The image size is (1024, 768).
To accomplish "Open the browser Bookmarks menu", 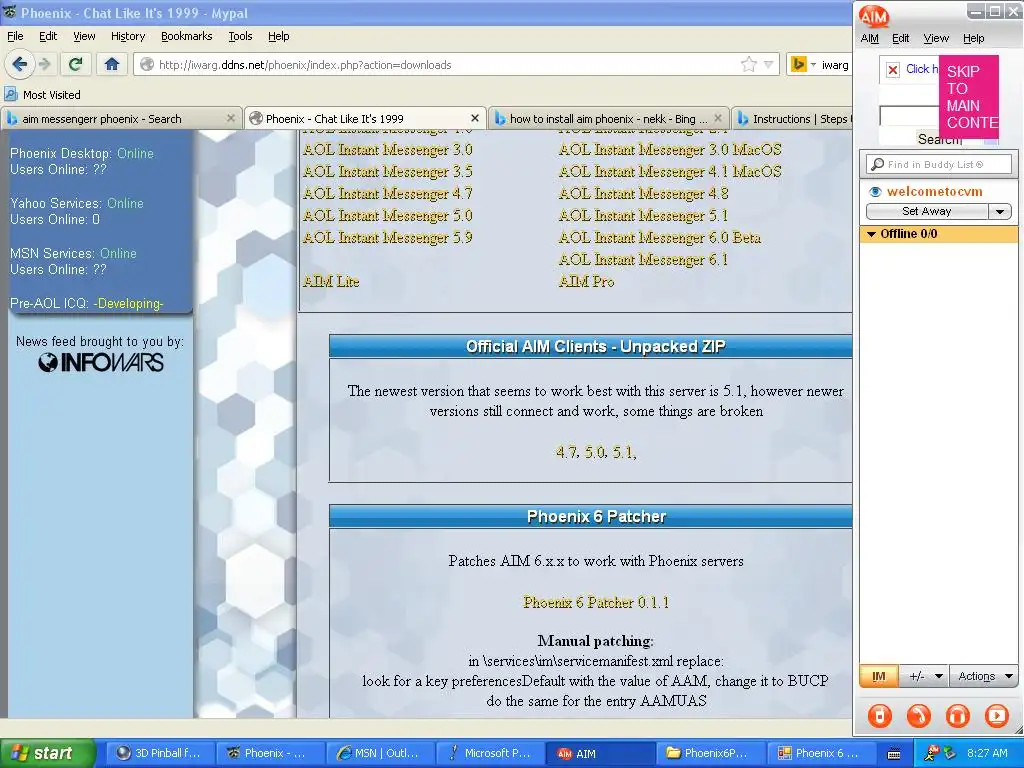I will point(186,37).
